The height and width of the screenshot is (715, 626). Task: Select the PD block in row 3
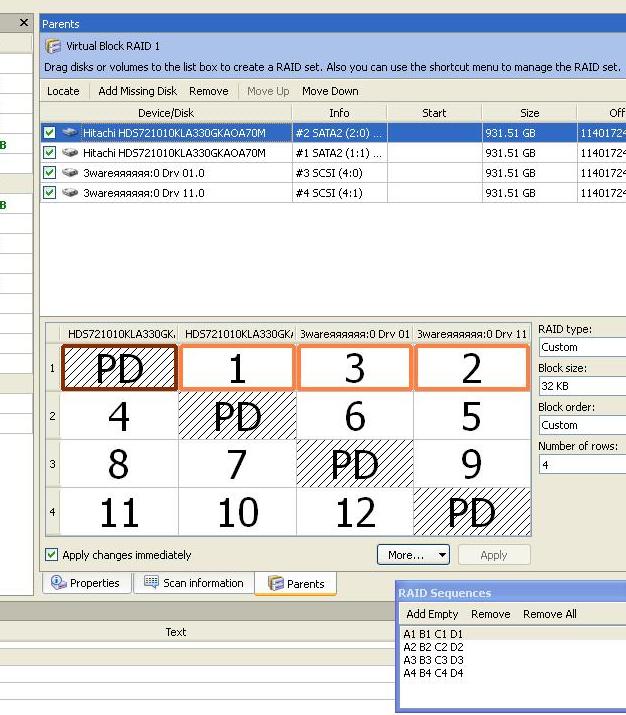355,464
